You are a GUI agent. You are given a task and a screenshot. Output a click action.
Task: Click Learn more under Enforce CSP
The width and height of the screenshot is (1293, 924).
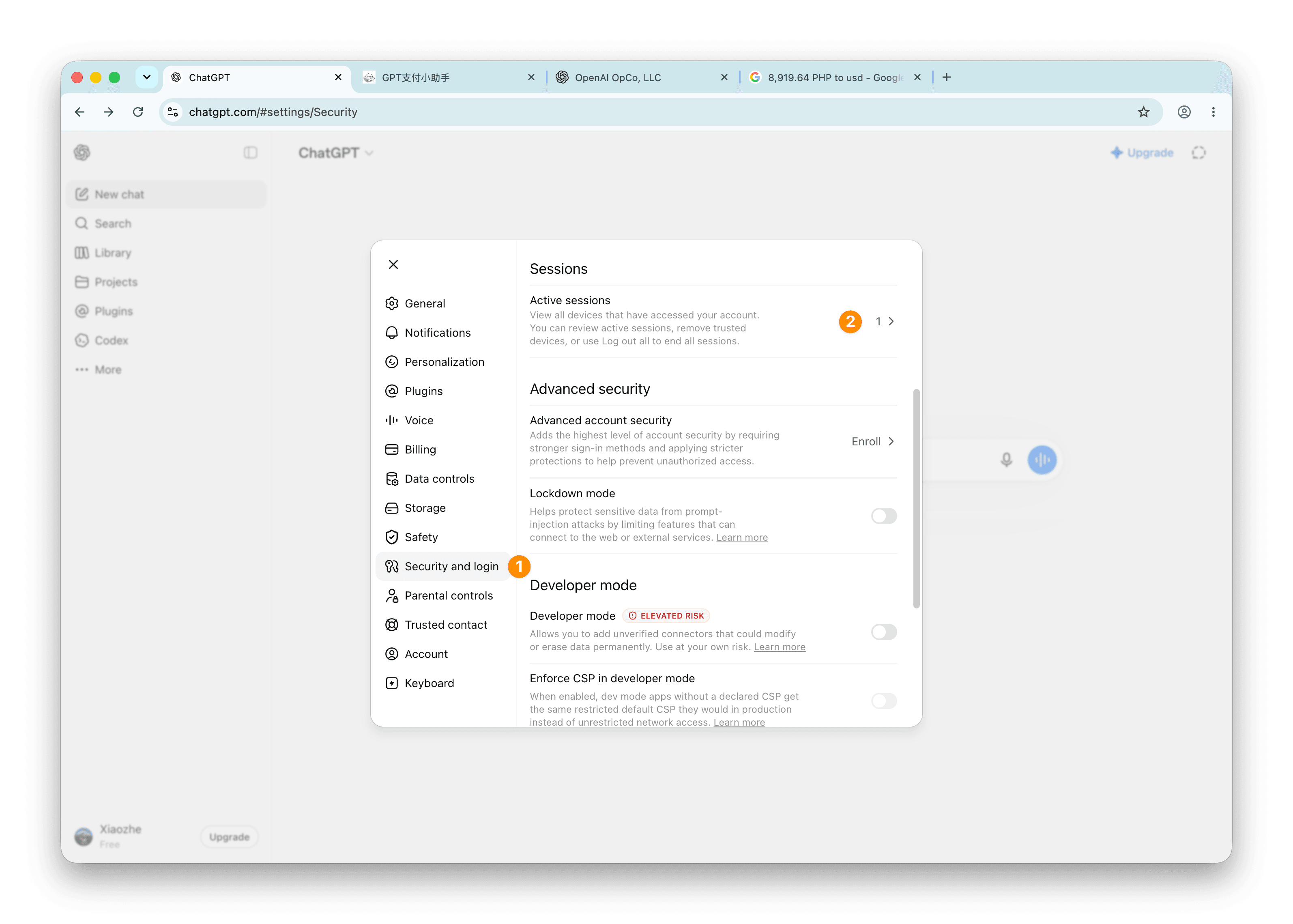pyautogui.click(x=739, y=722)
